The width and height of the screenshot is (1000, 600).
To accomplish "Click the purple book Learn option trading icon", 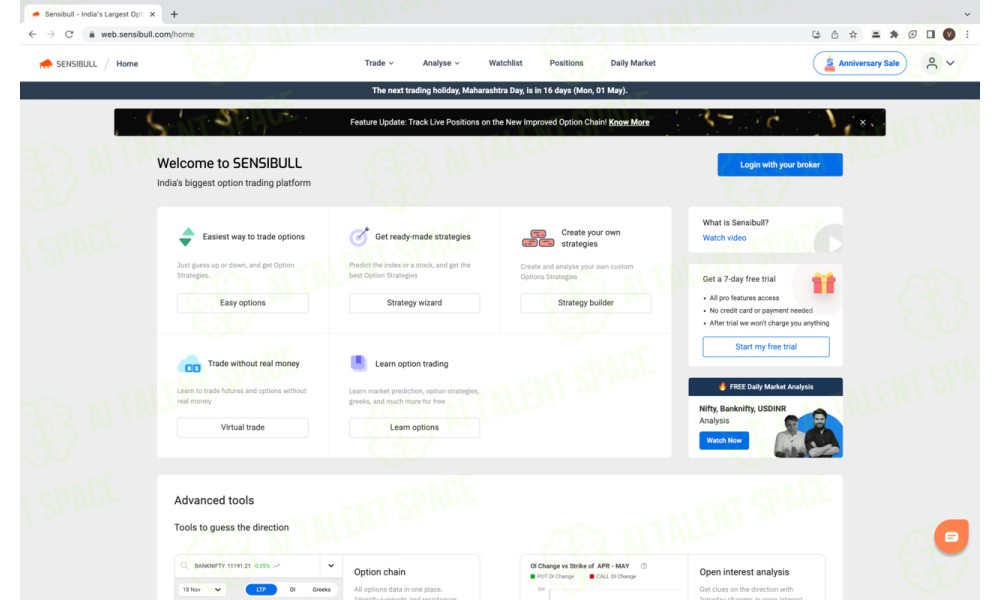I will coord(358,363).
